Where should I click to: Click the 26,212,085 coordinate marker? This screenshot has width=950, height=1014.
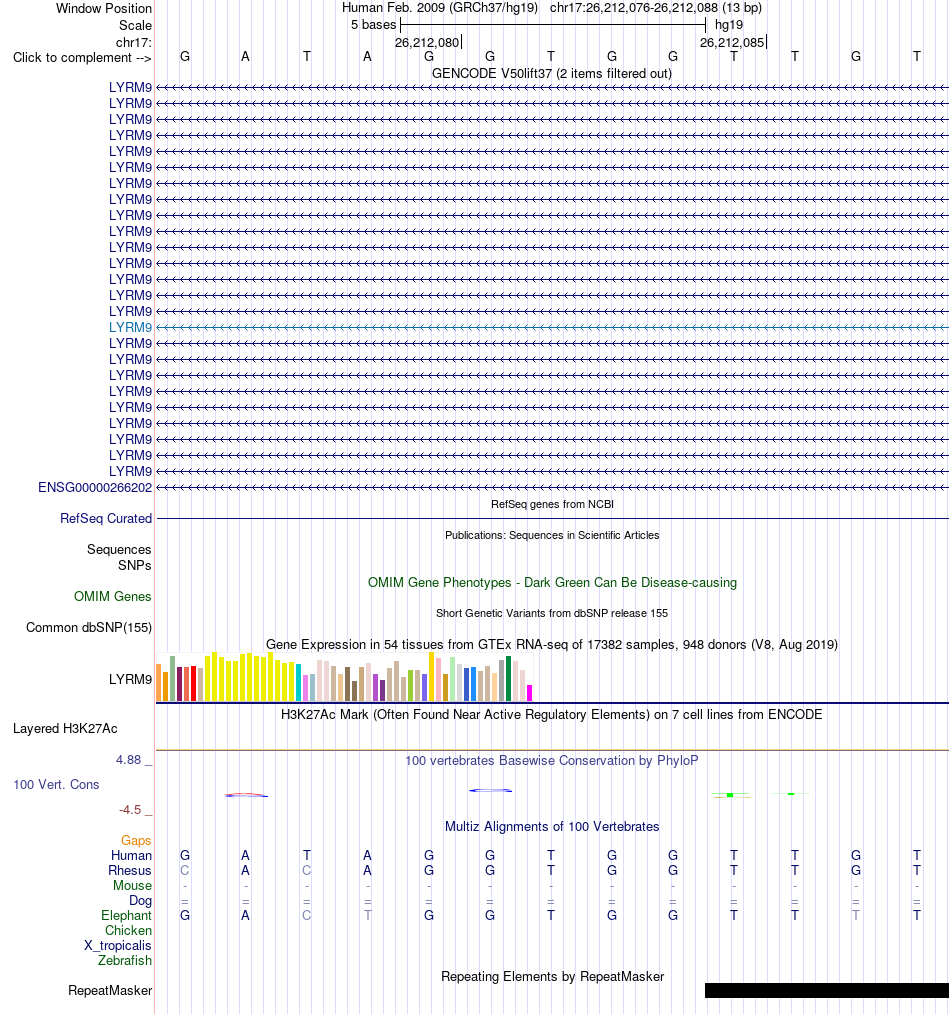click(732, 42)
